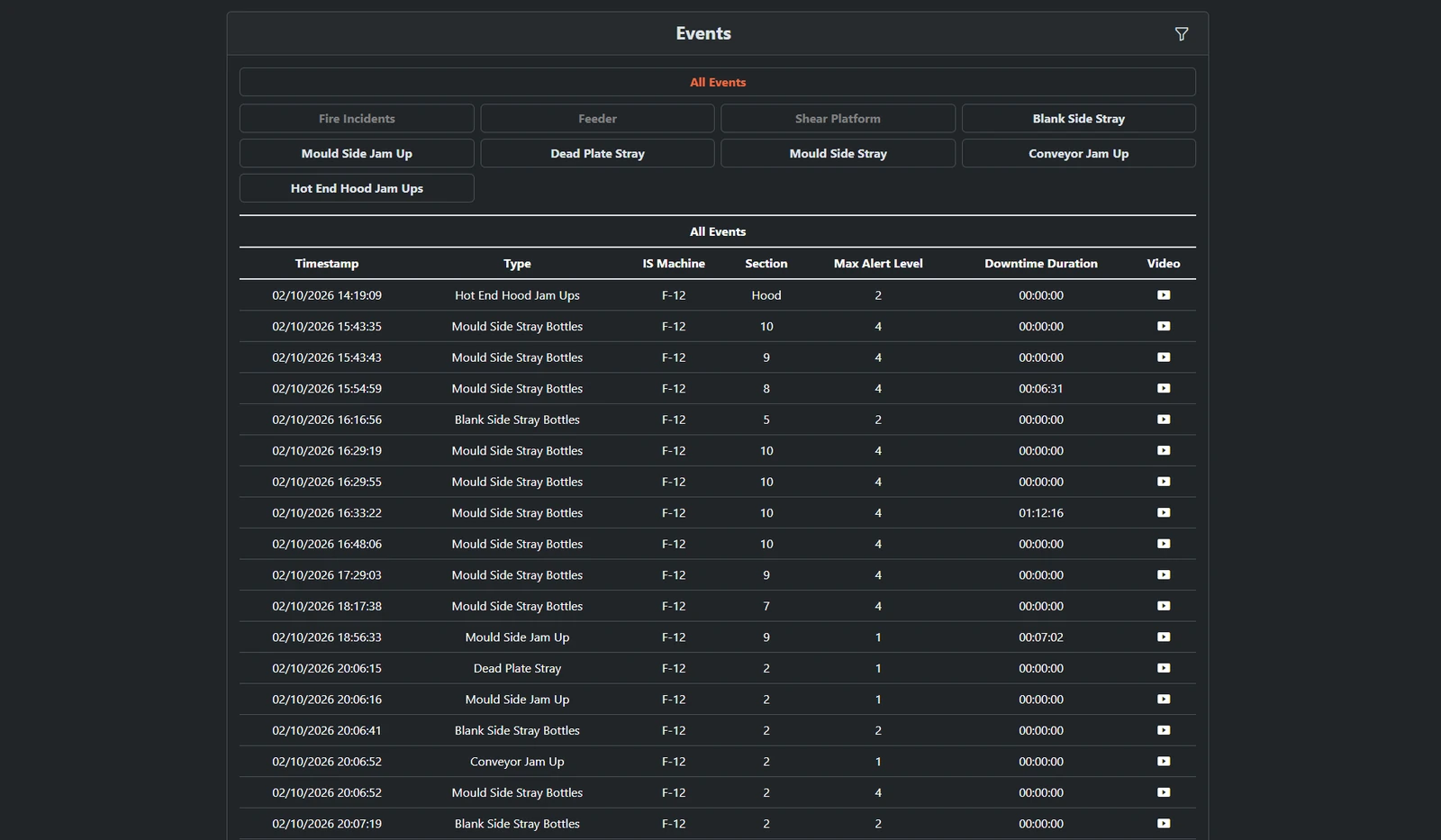
Task: Show Dead Plate Stray events
Action: 597,153
